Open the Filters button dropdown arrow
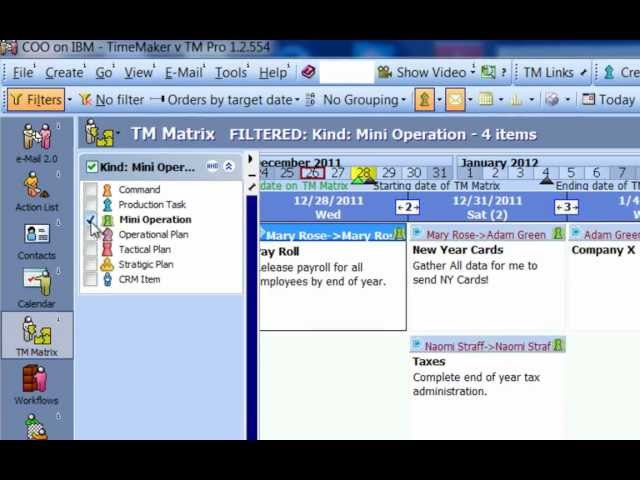Image resolution: width=640 pixels, height=480 pixels. [x=70, y=100]
